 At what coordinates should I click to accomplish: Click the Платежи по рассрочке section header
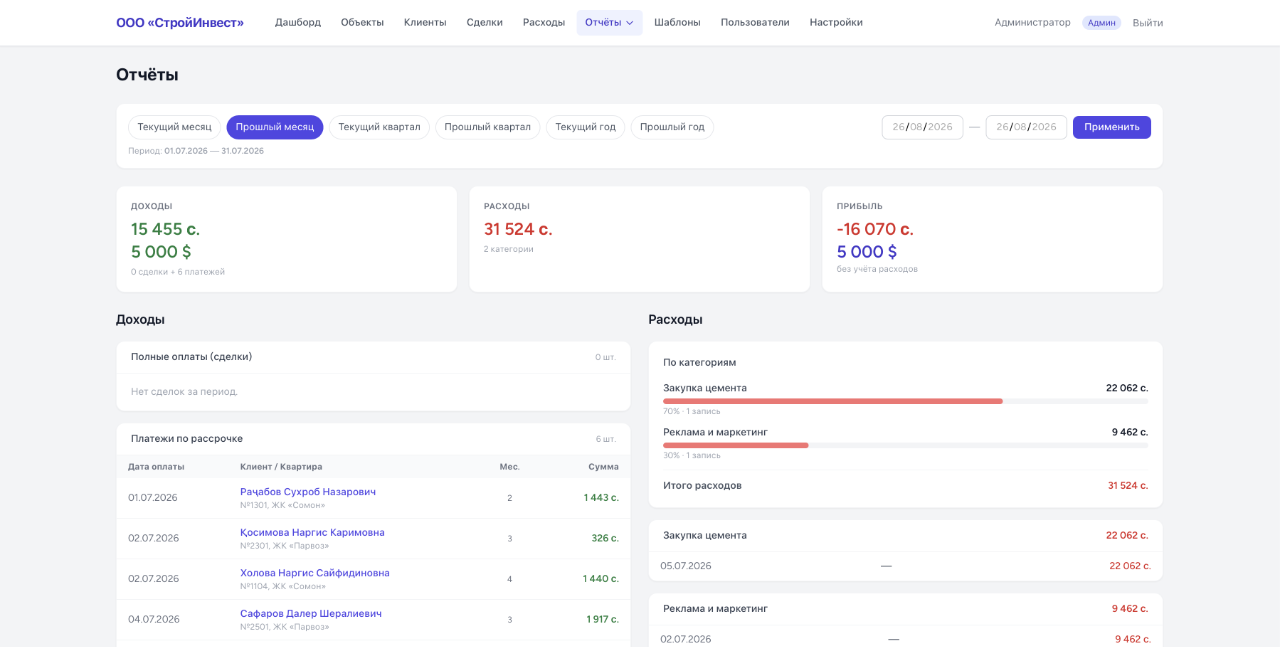373,439
